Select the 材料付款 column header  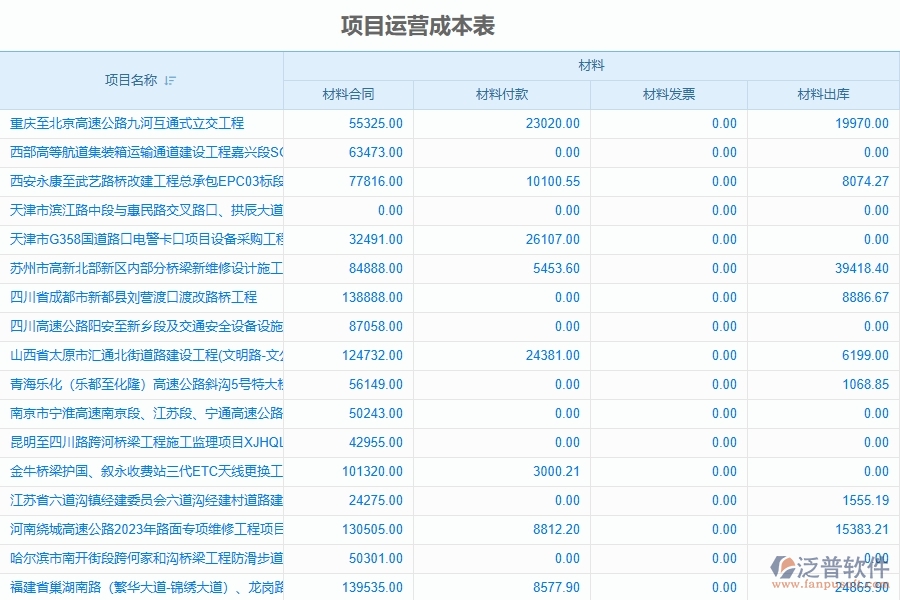point(502,94)
